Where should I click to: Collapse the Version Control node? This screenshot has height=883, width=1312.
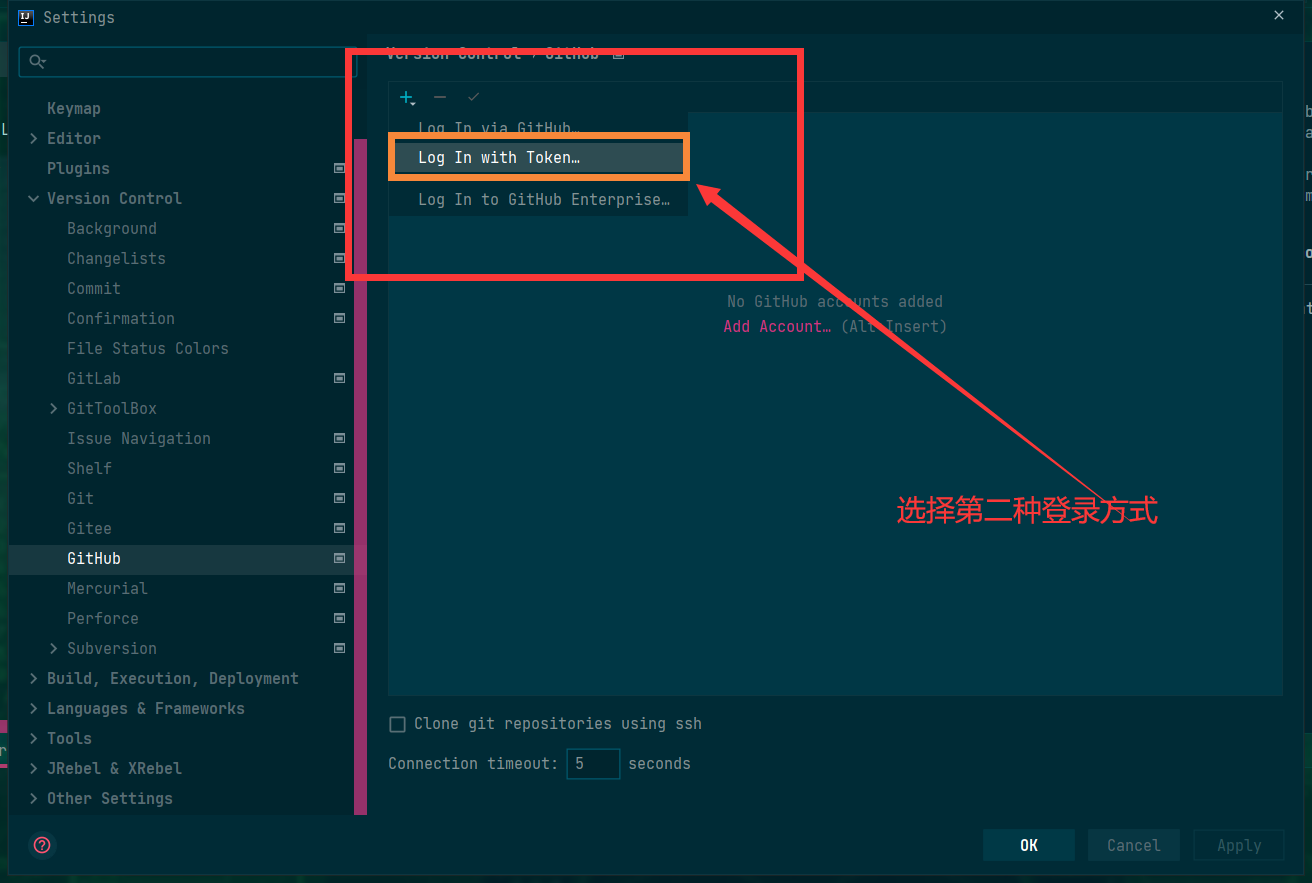pyautogui.click(x=33, y=198)
